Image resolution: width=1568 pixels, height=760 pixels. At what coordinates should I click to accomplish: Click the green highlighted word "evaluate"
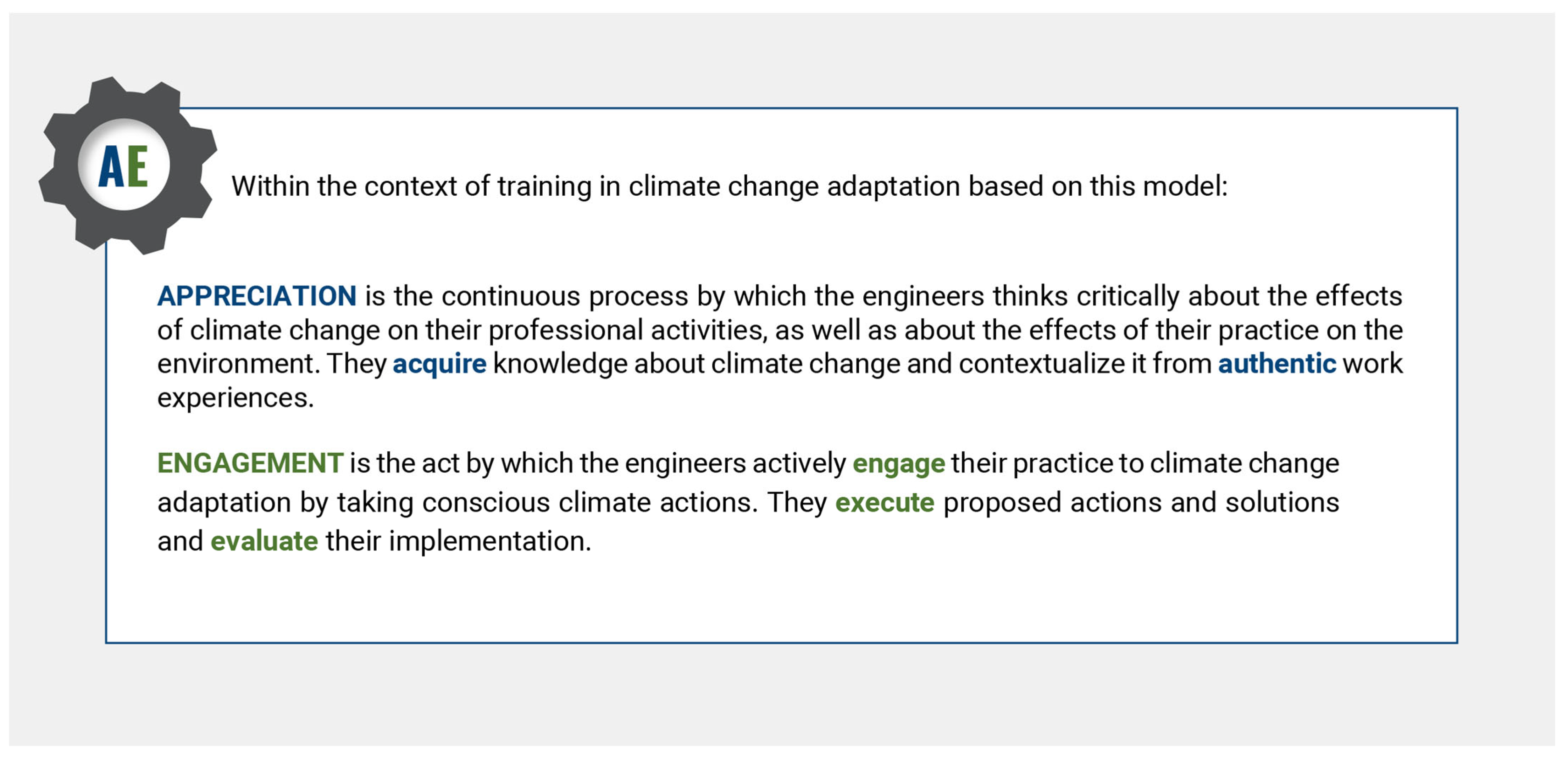pyautogui.click(x=264, y=541)
